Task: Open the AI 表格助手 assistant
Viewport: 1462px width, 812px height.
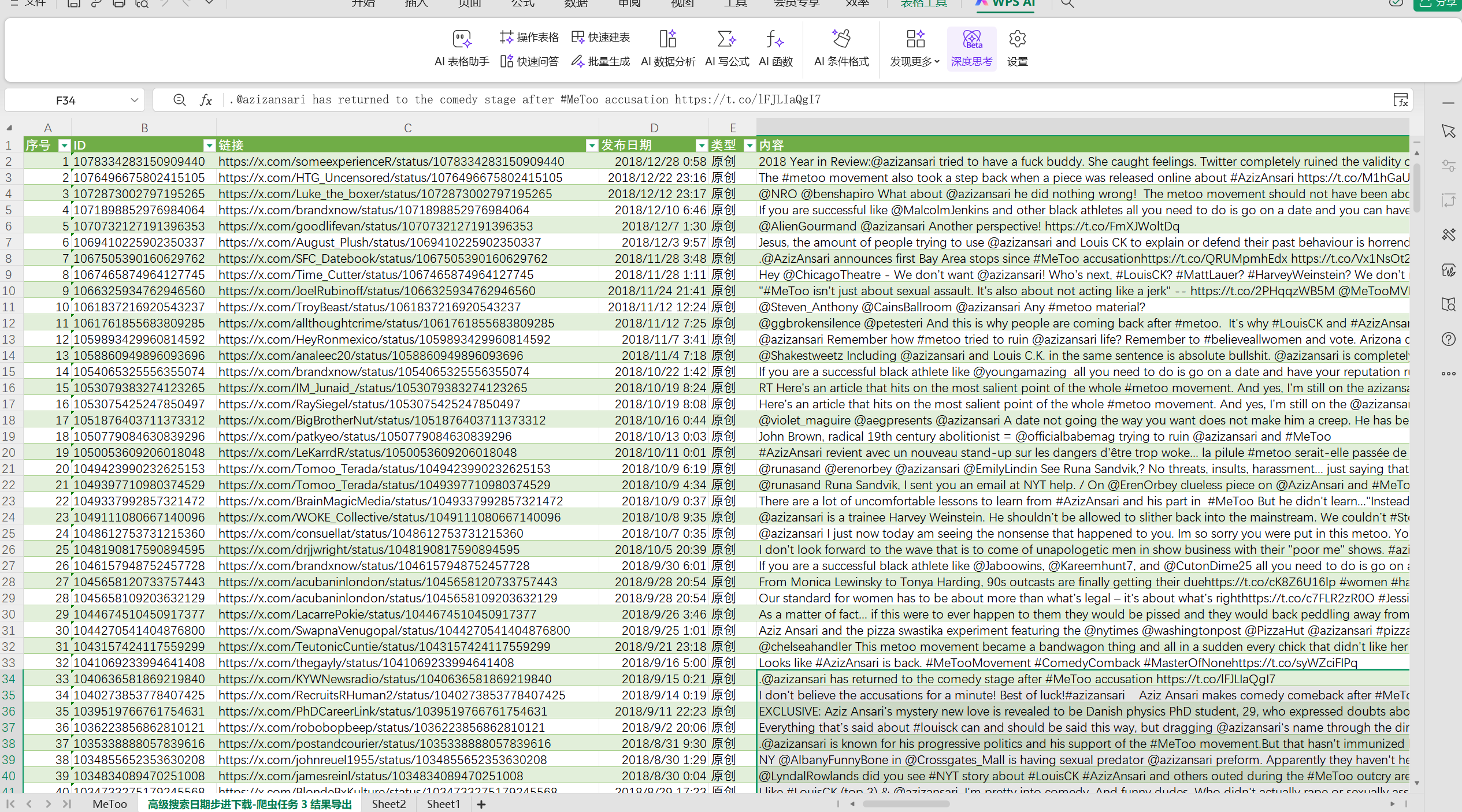Action: coord(462,49)
